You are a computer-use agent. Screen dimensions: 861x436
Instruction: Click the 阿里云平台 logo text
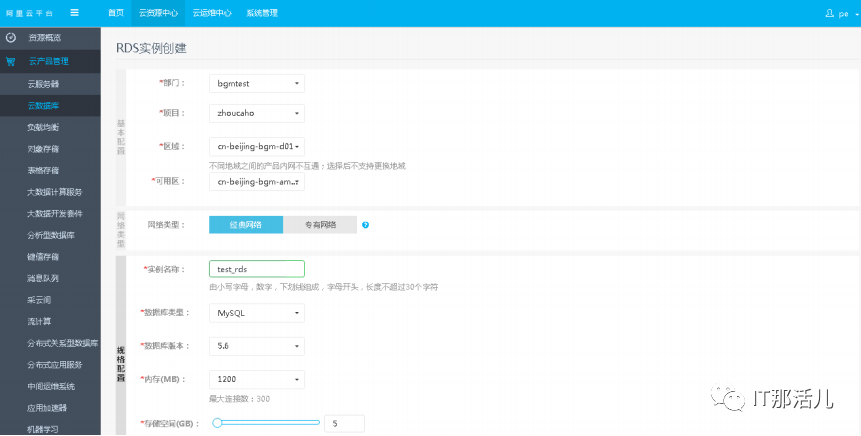point(30,13)
